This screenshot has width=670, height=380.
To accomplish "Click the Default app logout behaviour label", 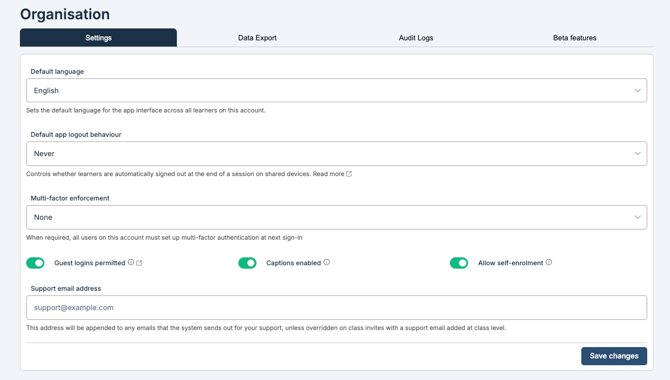I will click(x=76, y=135).
